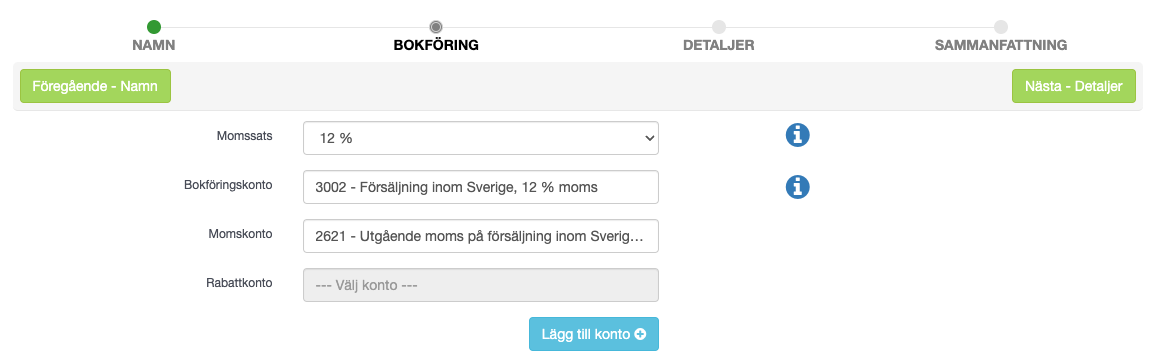Open the info icon next to Bokföringskonto
Image resolution: width=1153 pixels, height=362 pixels.
797,187
